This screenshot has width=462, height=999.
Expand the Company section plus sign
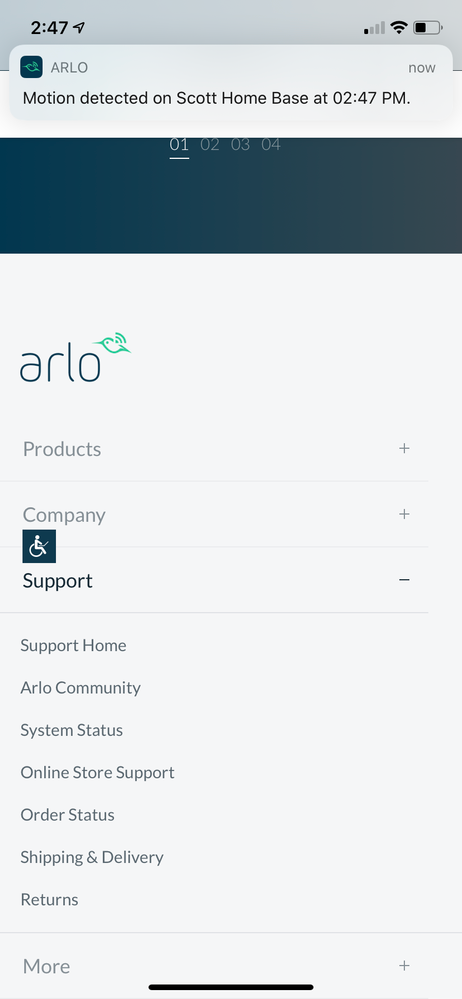404,514
